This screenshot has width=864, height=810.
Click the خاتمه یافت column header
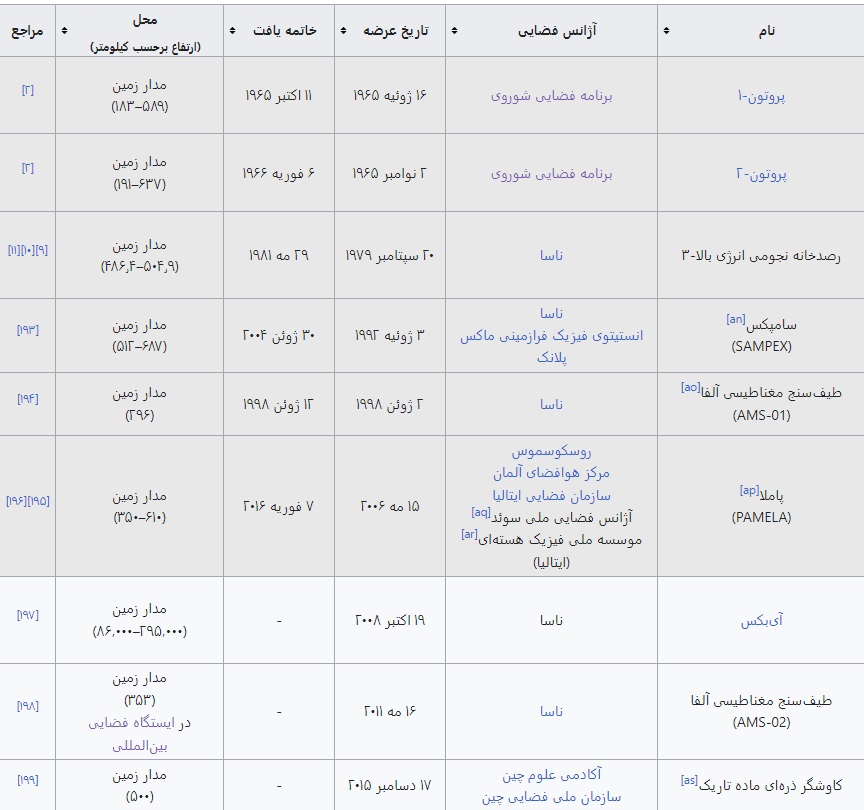(279, 31)
